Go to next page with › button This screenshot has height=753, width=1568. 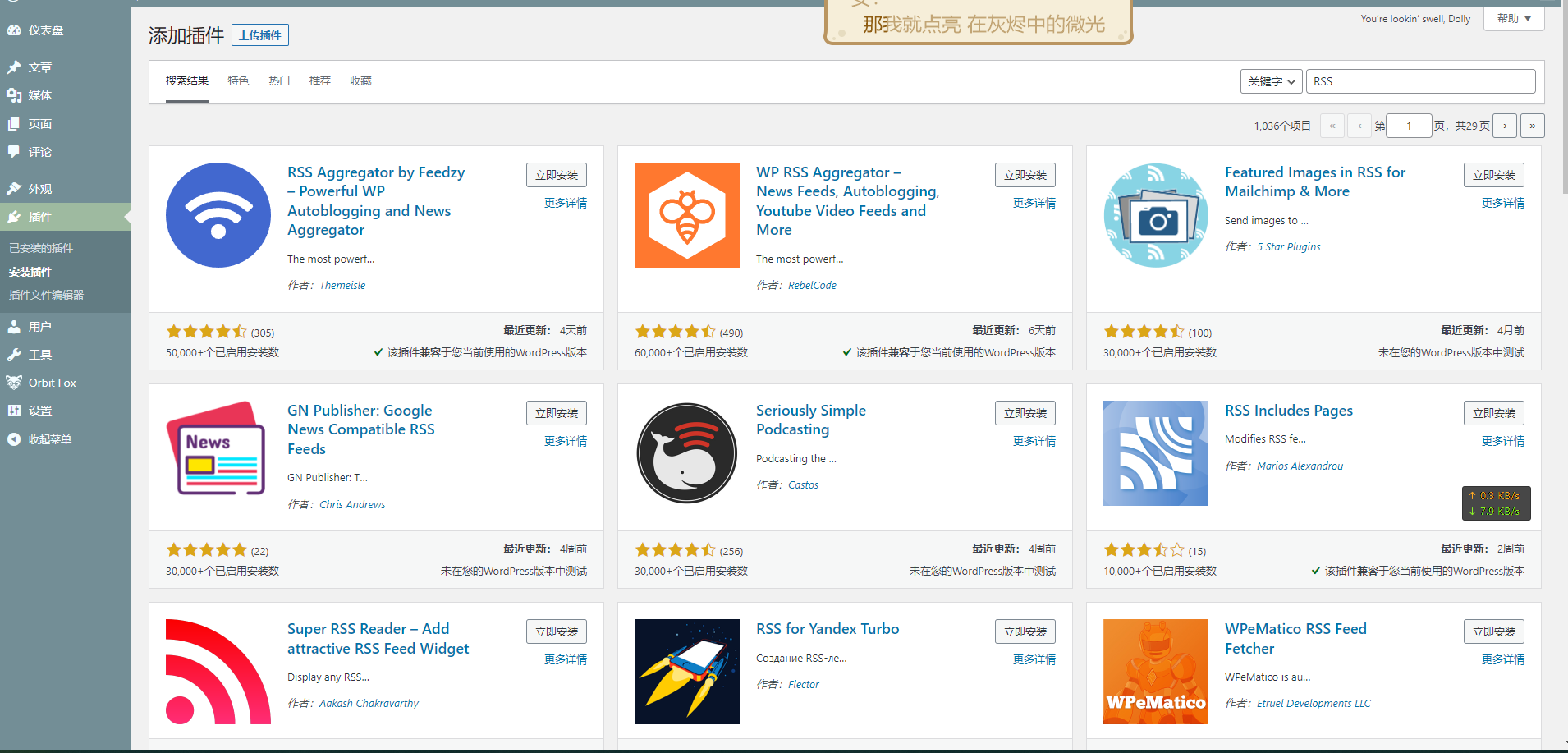(x=1505, y=126)
